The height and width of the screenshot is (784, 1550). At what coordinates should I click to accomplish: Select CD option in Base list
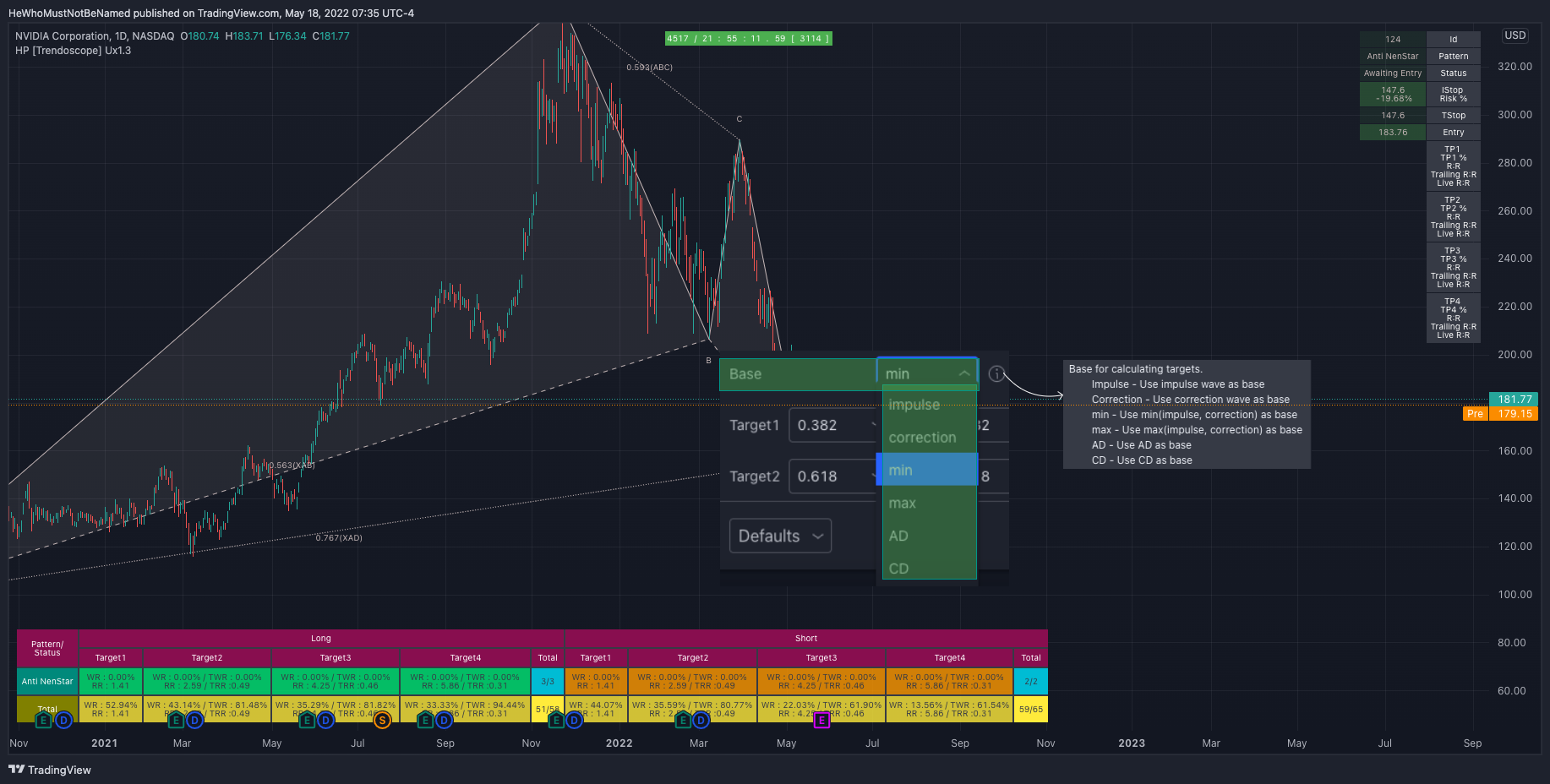(930, 568)
